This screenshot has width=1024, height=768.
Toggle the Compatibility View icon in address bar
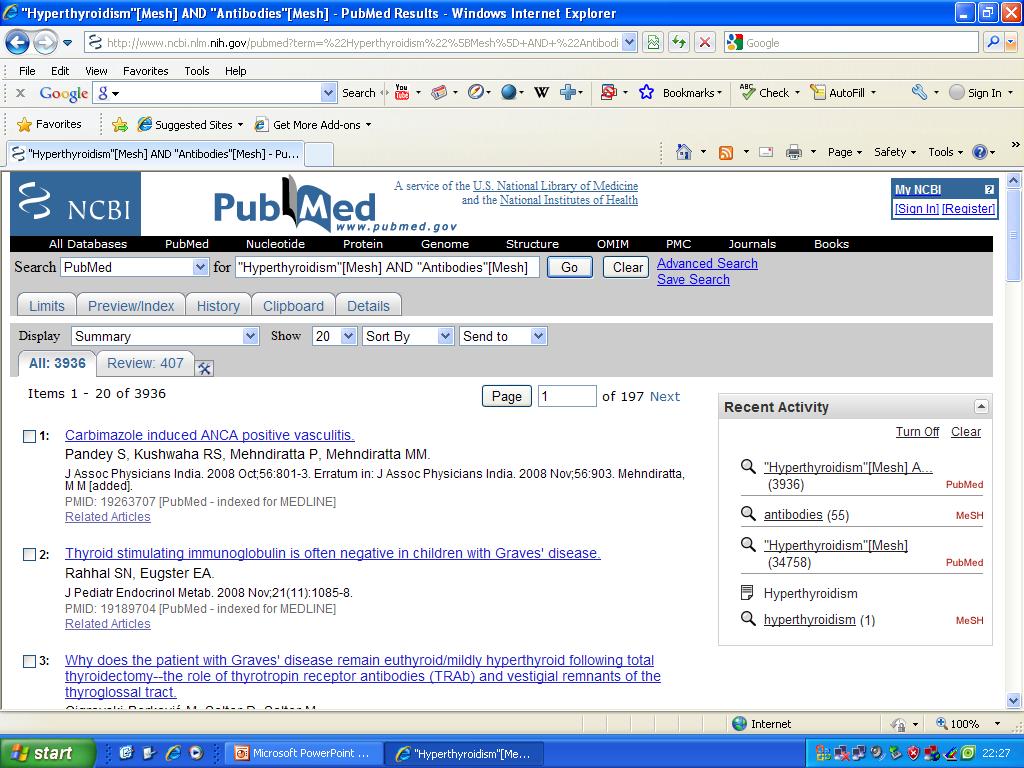pos(653,43)
